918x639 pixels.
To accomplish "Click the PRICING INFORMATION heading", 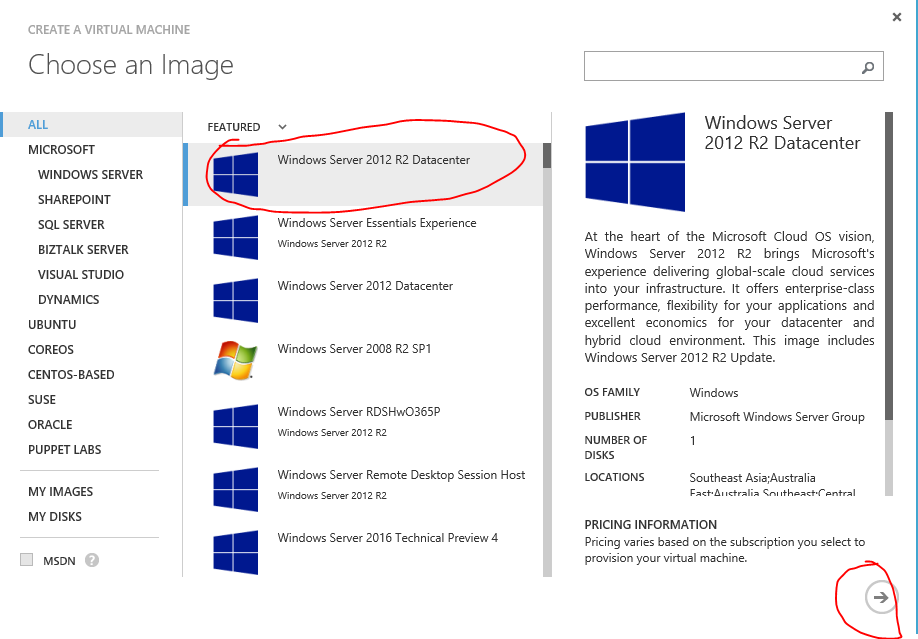I will coord(650,525).
